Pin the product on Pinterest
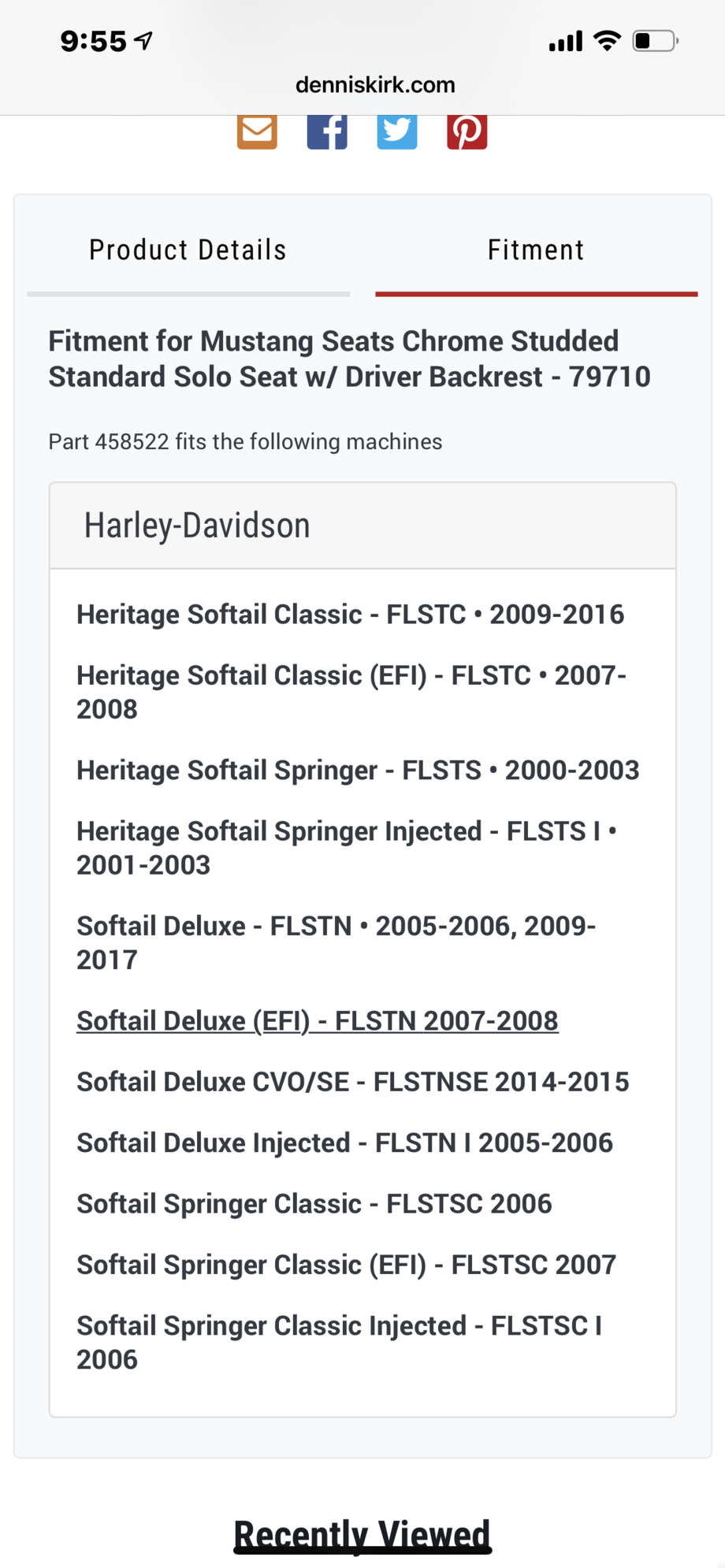Image resolution: width=725 pixels, height=1568 pixels. pyautogui.click(x=467, y=131)
